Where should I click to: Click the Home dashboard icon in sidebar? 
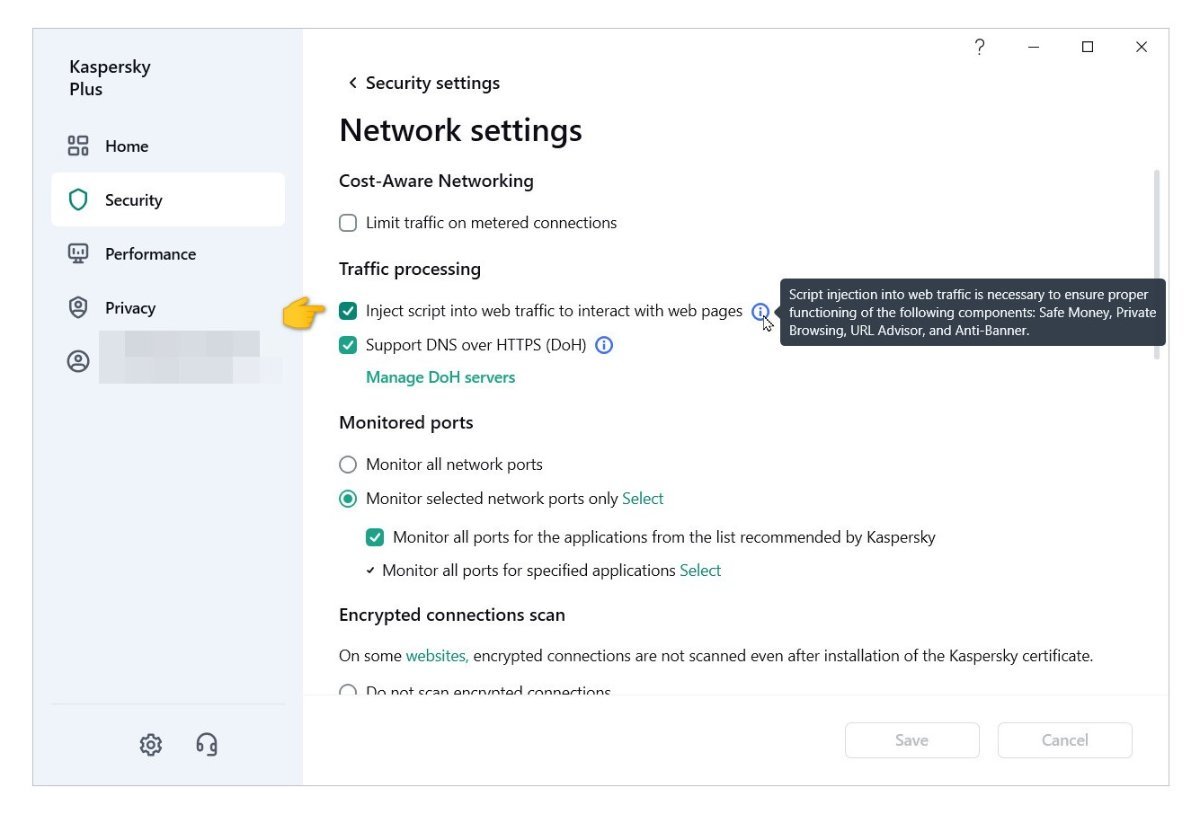pos(78,146)
